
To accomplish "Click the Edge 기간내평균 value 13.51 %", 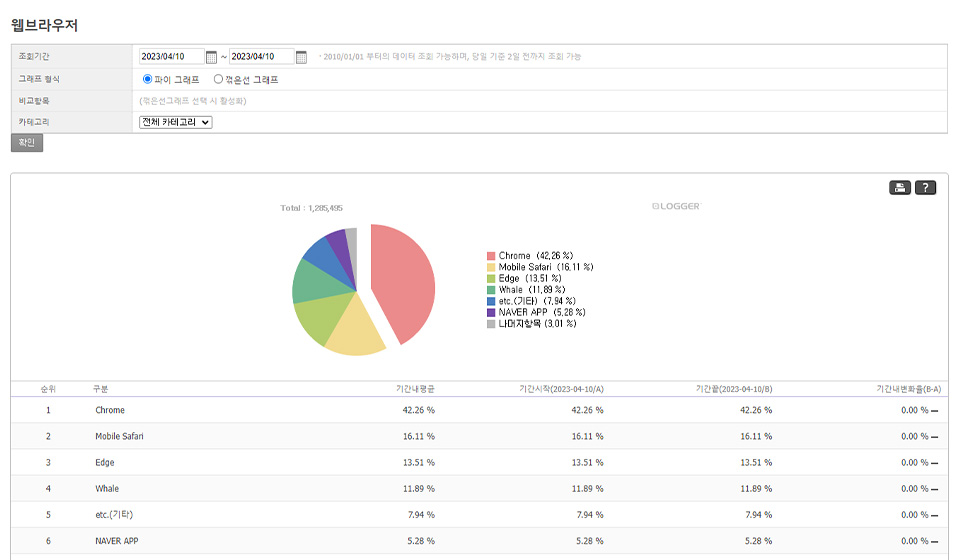I will [x=419, y=463].
